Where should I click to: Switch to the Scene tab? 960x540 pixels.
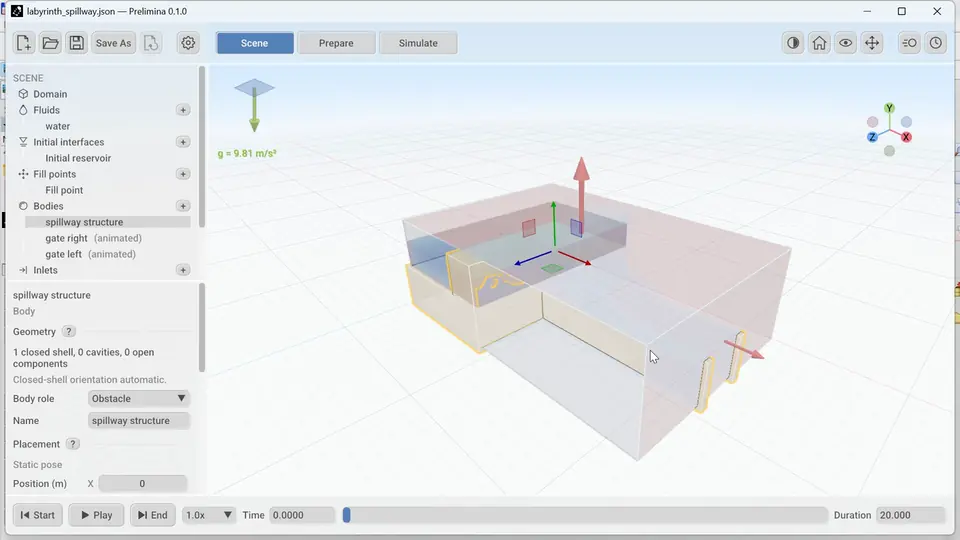(x=255, y=43)
